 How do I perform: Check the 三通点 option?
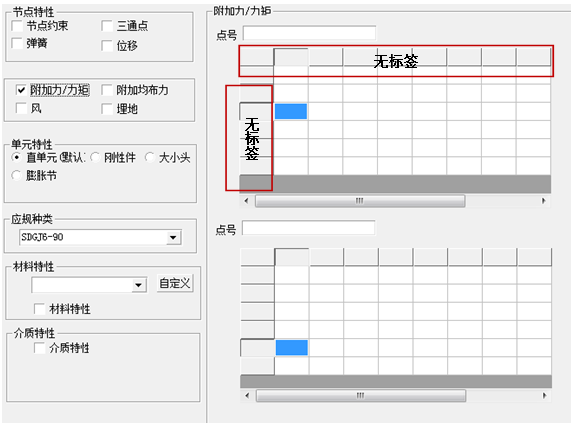[x=107, y=26]
